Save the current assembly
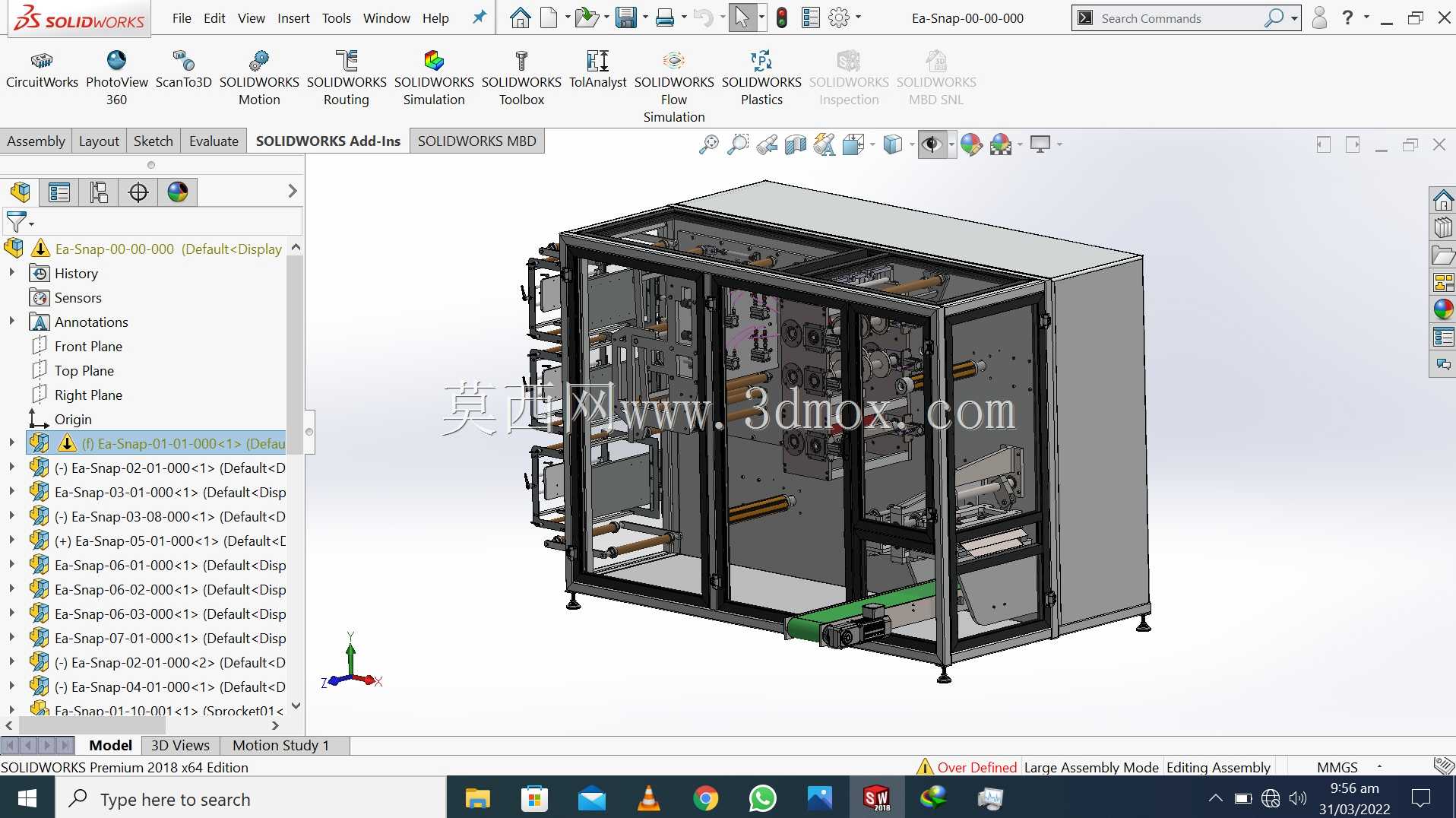The height and width of the screenshot is (818, 1456). 626,17
